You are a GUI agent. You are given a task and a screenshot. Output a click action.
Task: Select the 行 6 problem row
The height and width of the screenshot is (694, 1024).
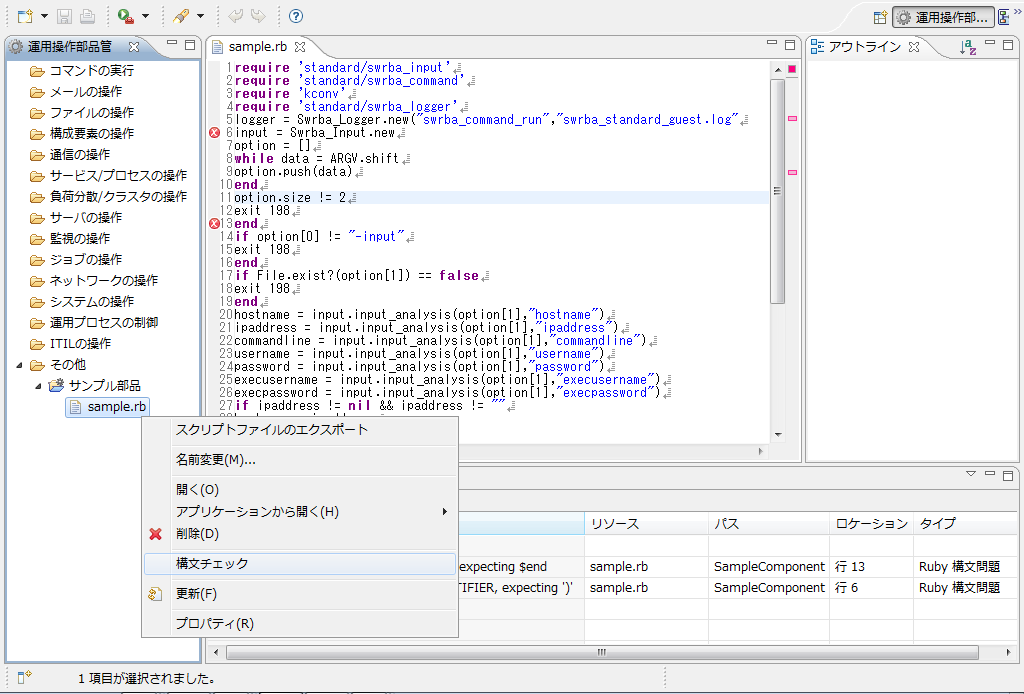(738, 588)
